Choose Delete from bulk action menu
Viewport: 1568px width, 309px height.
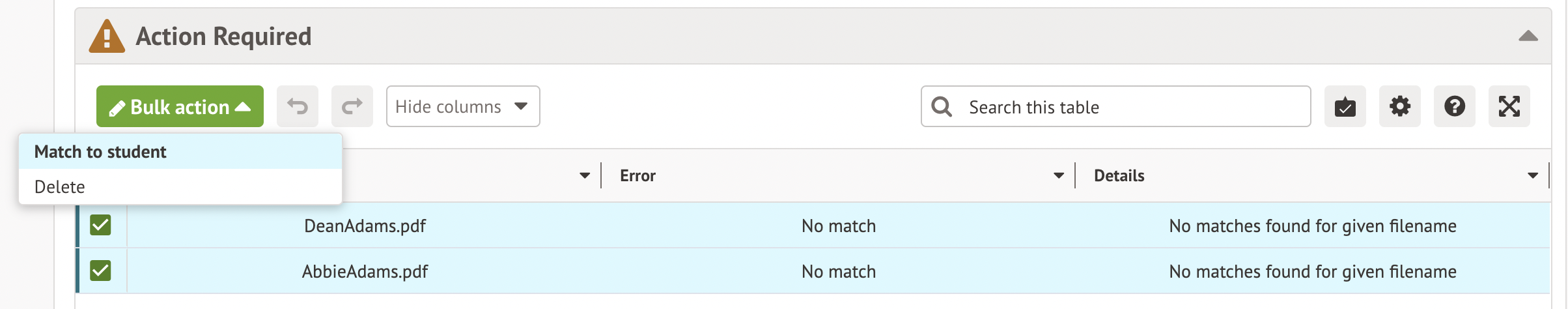(60, 187)
